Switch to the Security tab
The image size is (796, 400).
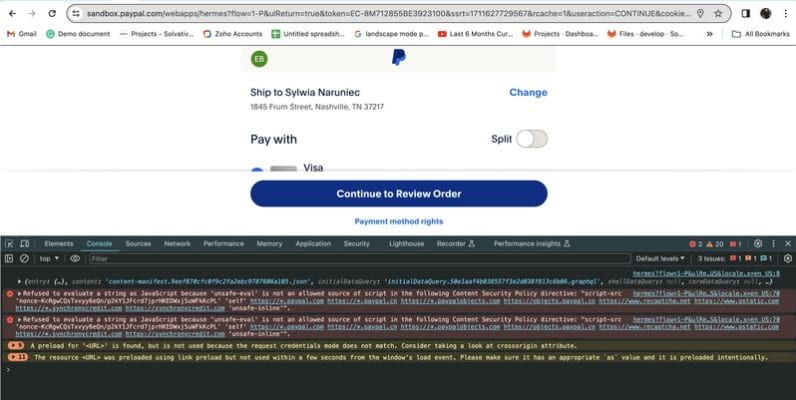coord(356,244)
